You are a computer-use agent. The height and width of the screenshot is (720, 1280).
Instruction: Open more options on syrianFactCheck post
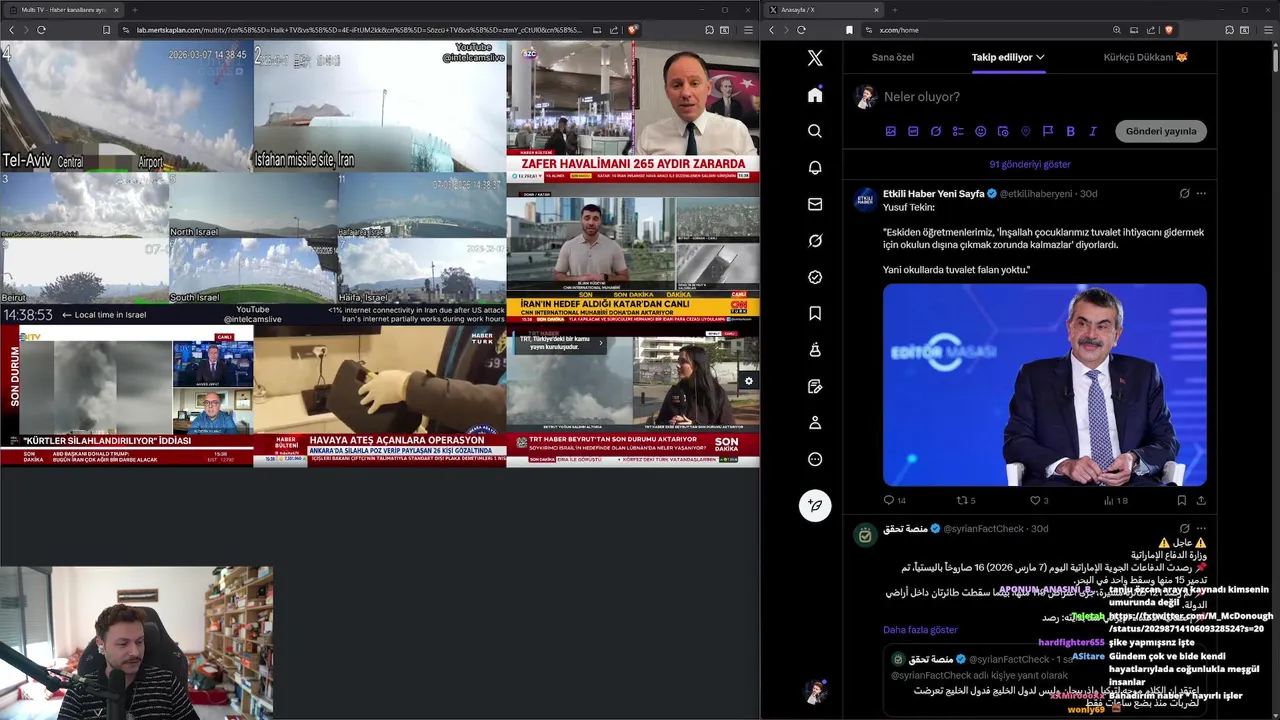point(1201,528)
